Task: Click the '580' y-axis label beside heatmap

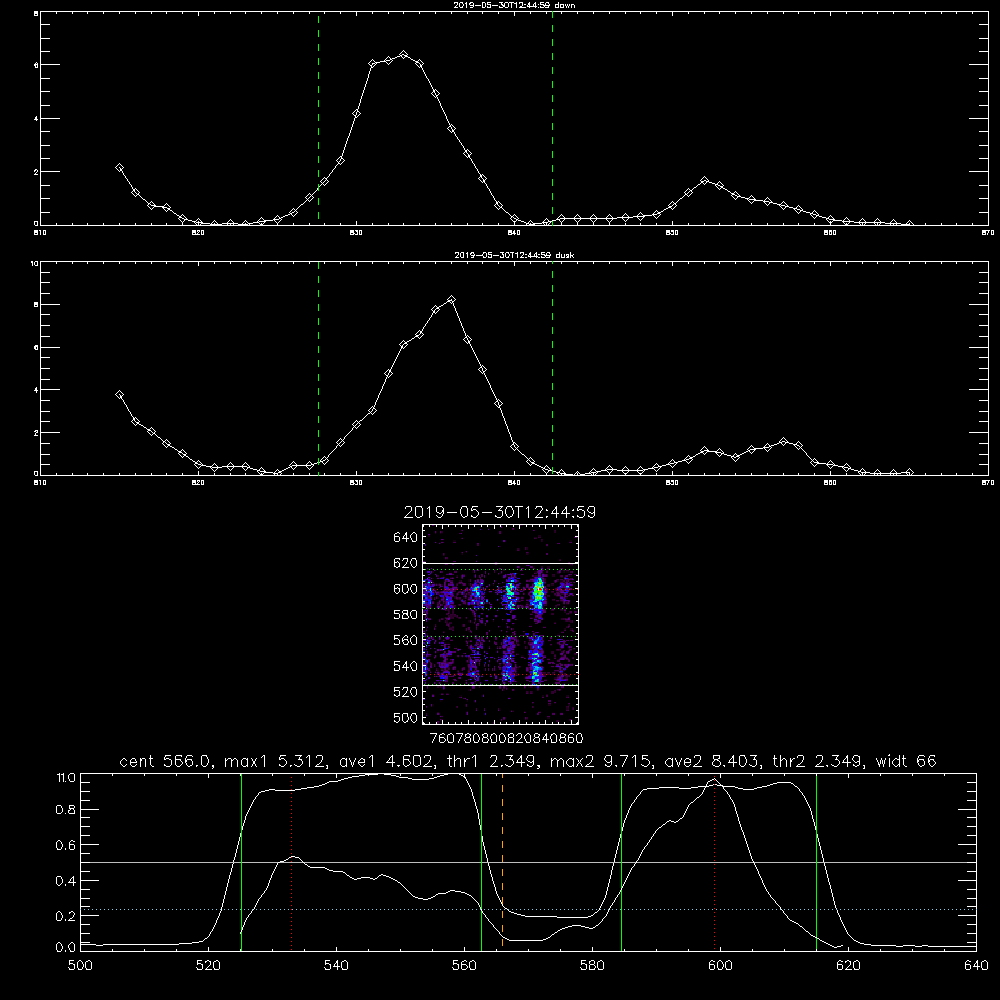Action: point(405,615)
